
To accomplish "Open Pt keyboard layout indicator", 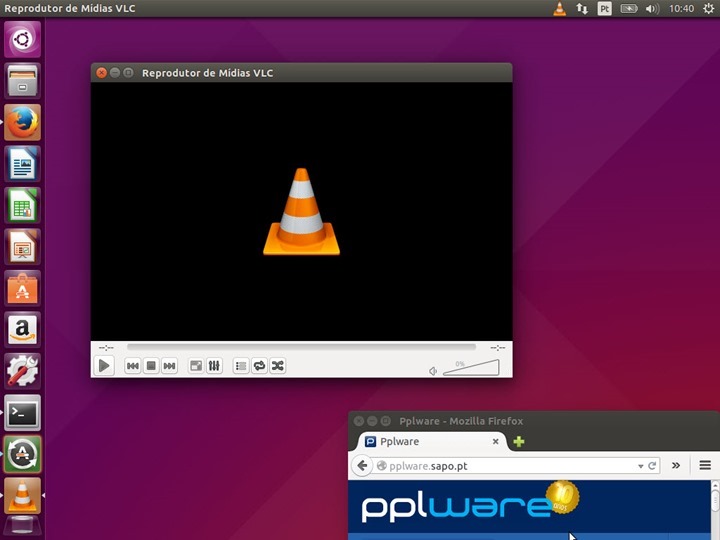I will tap(604, 8).
